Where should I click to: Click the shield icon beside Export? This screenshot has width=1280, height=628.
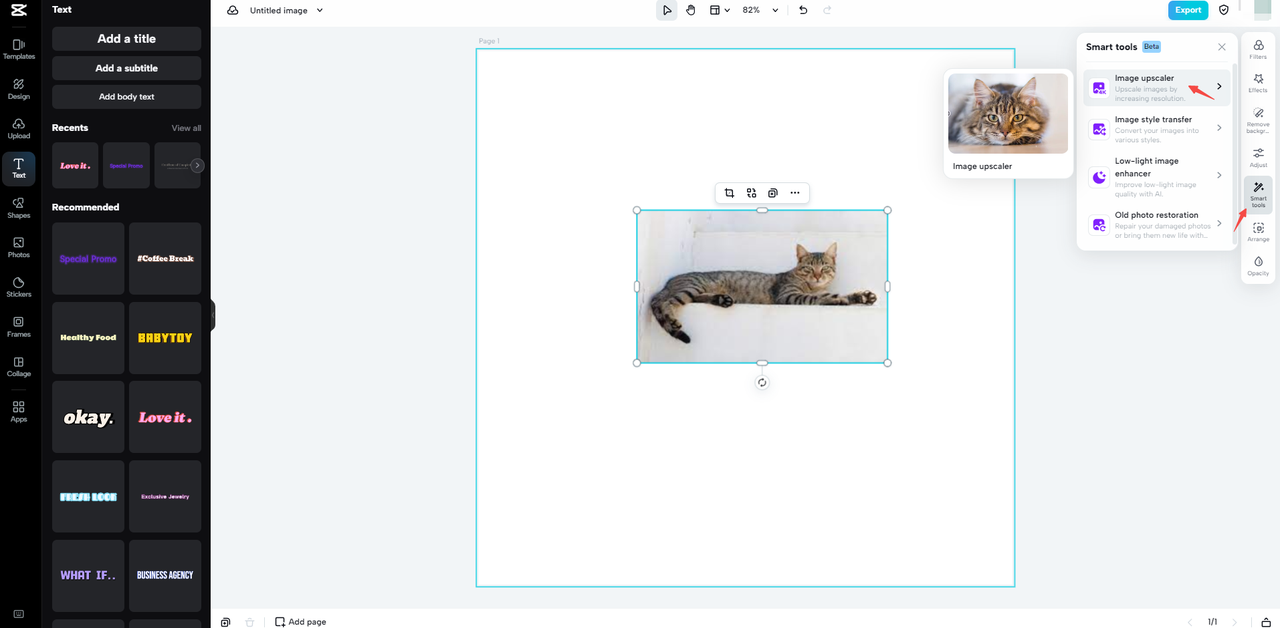1224,10
